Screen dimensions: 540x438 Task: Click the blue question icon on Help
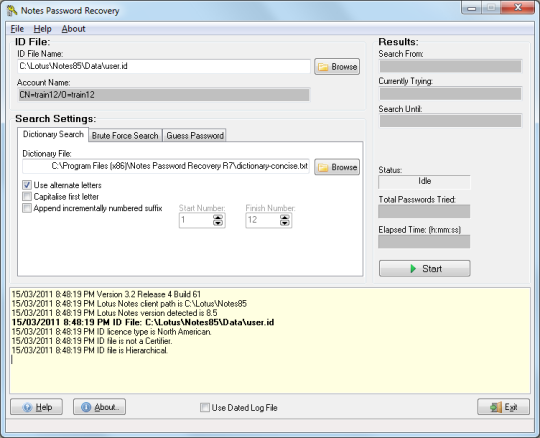[x=28, y=407]
